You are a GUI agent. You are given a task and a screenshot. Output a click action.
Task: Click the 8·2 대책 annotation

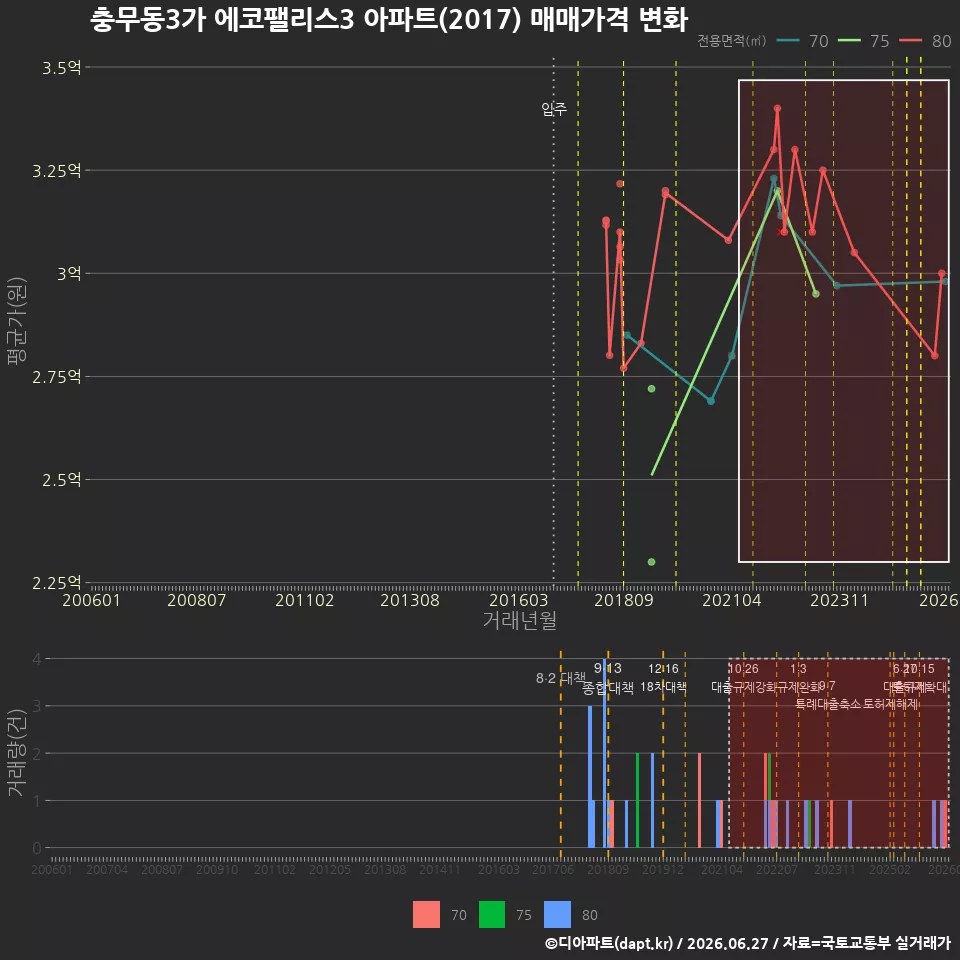pos(561,678)
